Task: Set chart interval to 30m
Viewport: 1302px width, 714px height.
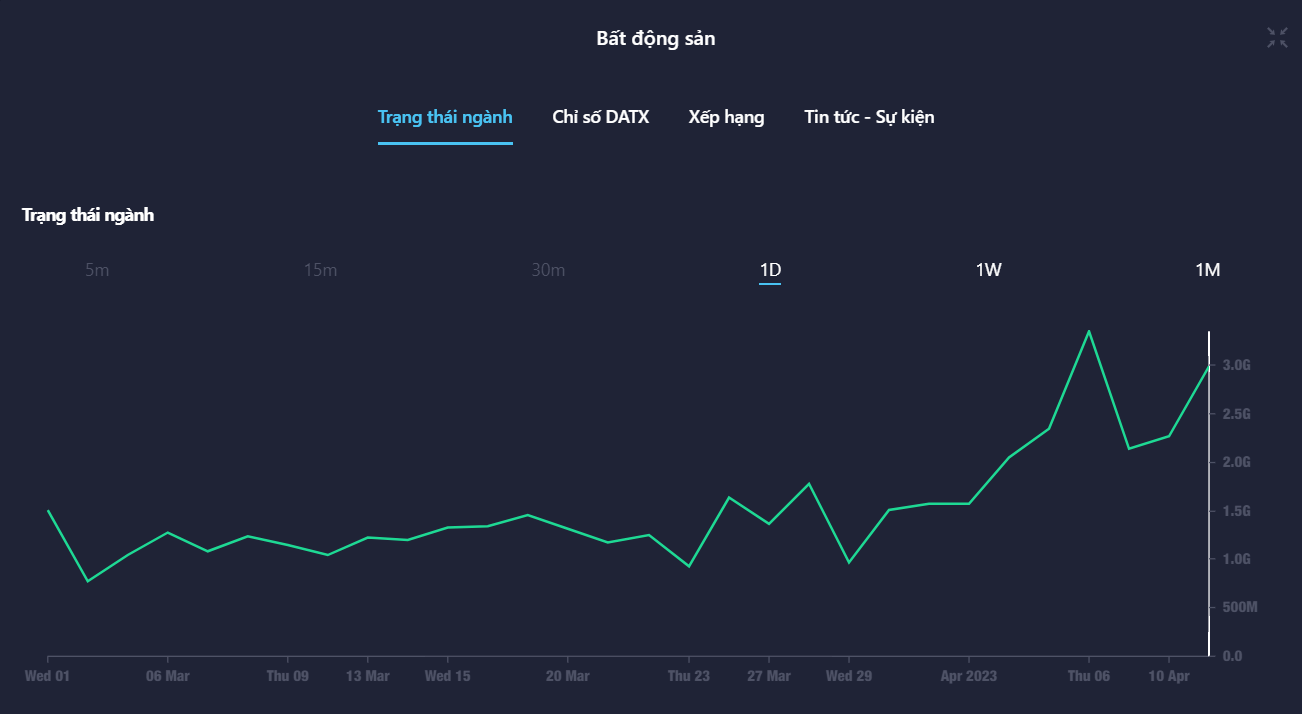Action: coord(548,270)
